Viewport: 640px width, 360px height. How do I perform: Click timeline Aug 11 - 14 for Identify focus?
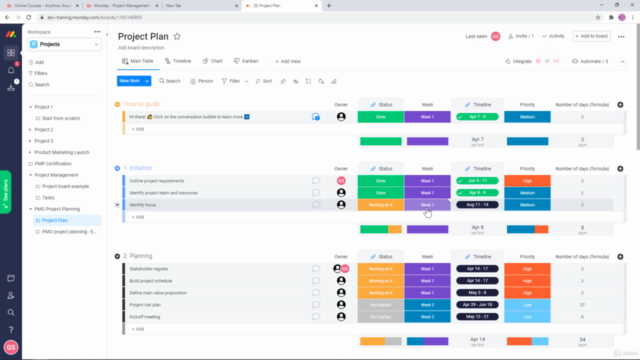tap(477, 205)
